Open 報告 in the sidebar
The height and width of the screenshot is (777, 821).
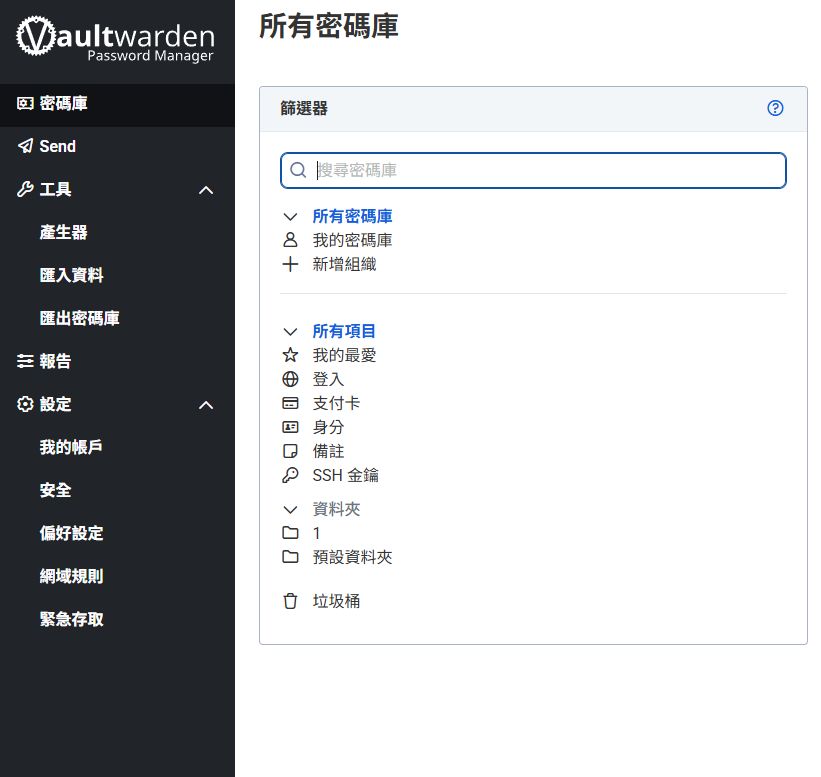[x=56, y=361]
